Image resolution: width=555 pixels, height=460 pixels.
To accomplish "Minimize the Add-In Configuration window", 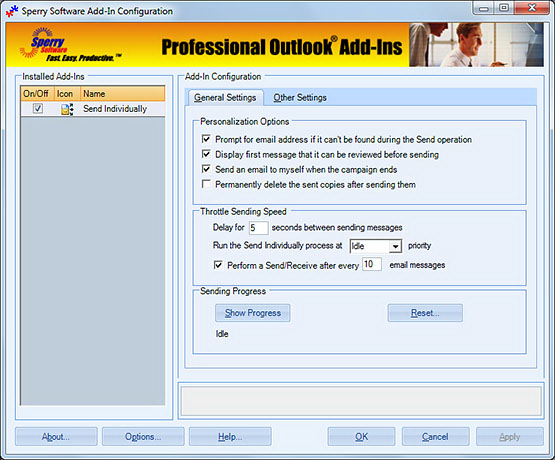I will click(484, 8).
